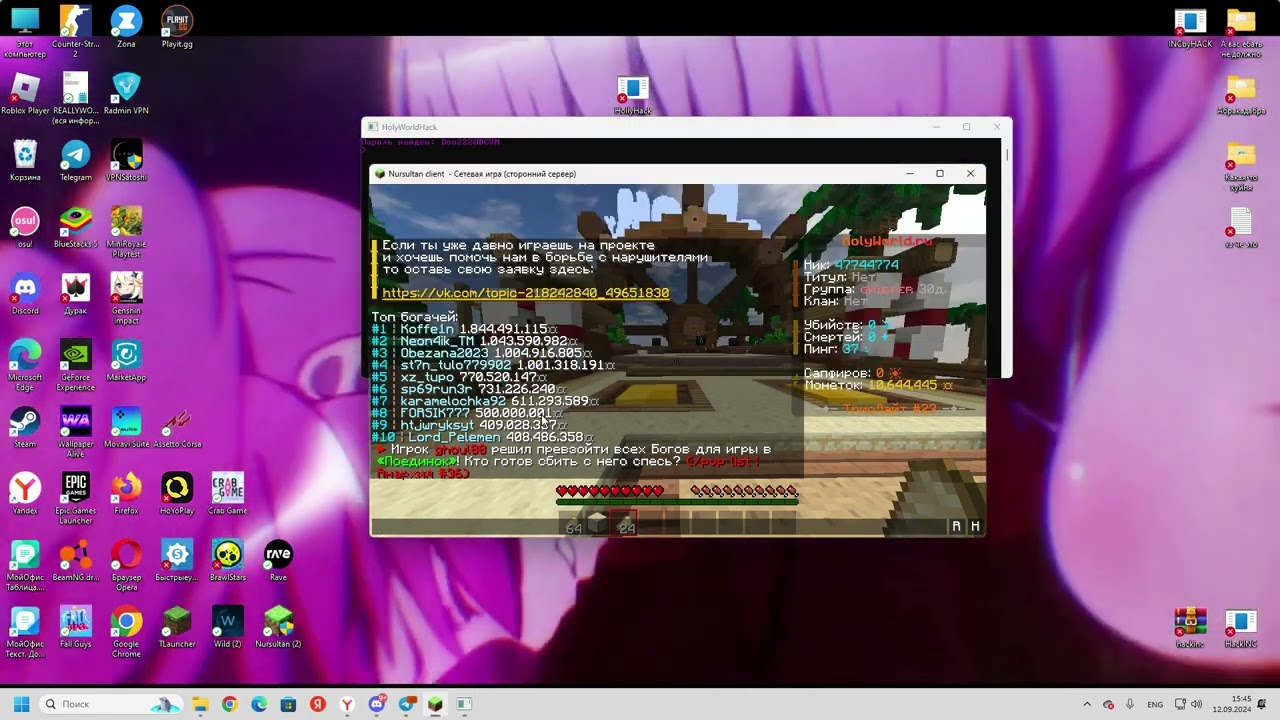Click the selected hotbar slot showing 24
1280x720 pixels.
(x=624, y=524)
